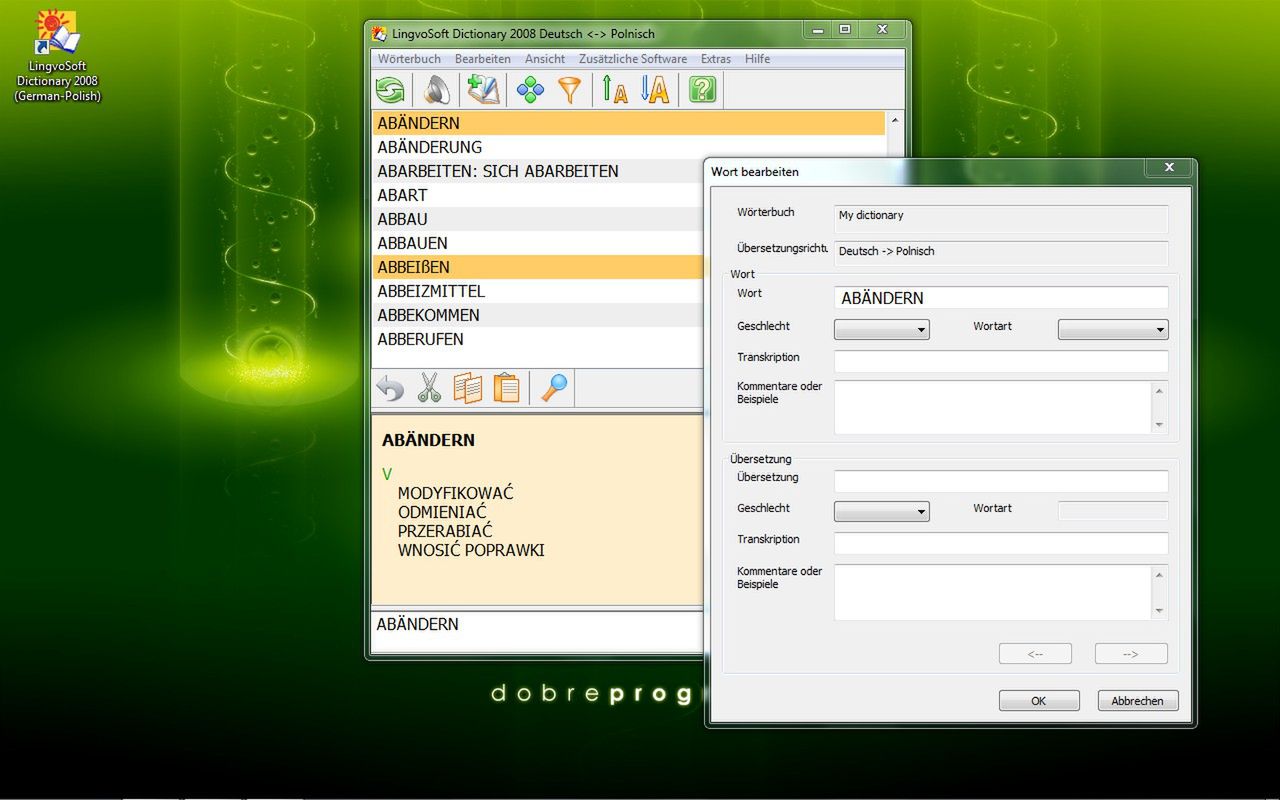This screenshot has width=1280, height=800.
Task: Click the translation WNOSIĆ POPRAWKI
Action: point(471,550)
